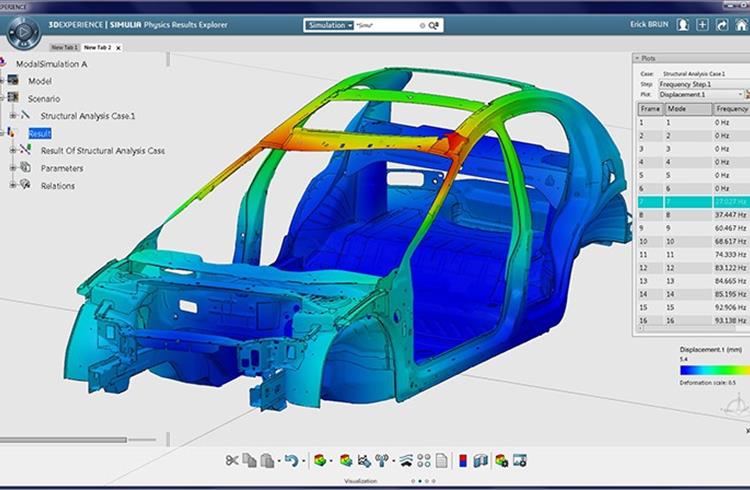Viewport: 750px width, 490px height.
Task: Select the Scenario tree node
Action: (x=44, y=99)
